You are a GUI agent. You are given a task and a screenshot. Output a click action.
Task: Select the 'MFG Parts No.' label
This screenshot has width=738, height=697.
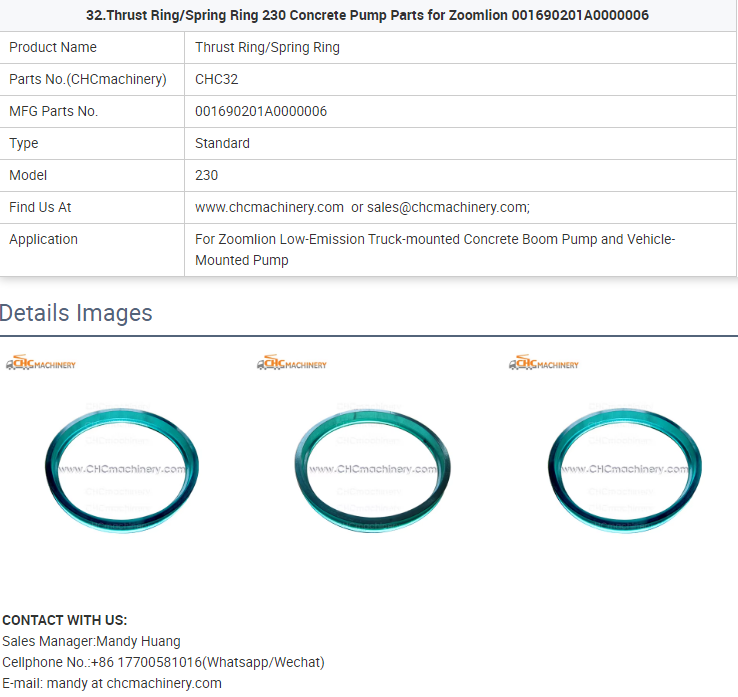coord(53,112)
